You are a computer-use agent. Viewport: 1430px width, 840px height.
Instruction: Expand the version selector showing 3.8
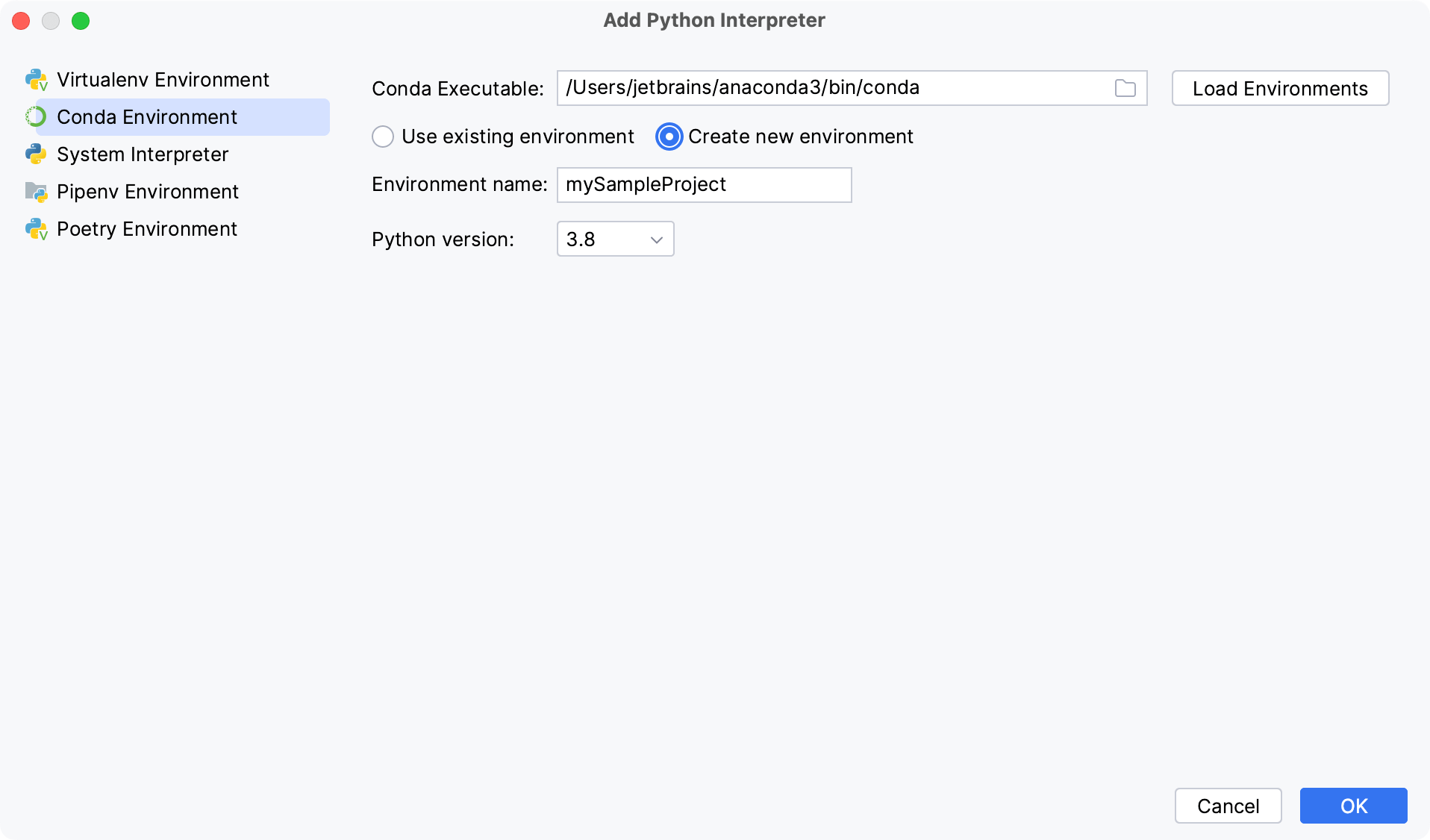point(614,239)
